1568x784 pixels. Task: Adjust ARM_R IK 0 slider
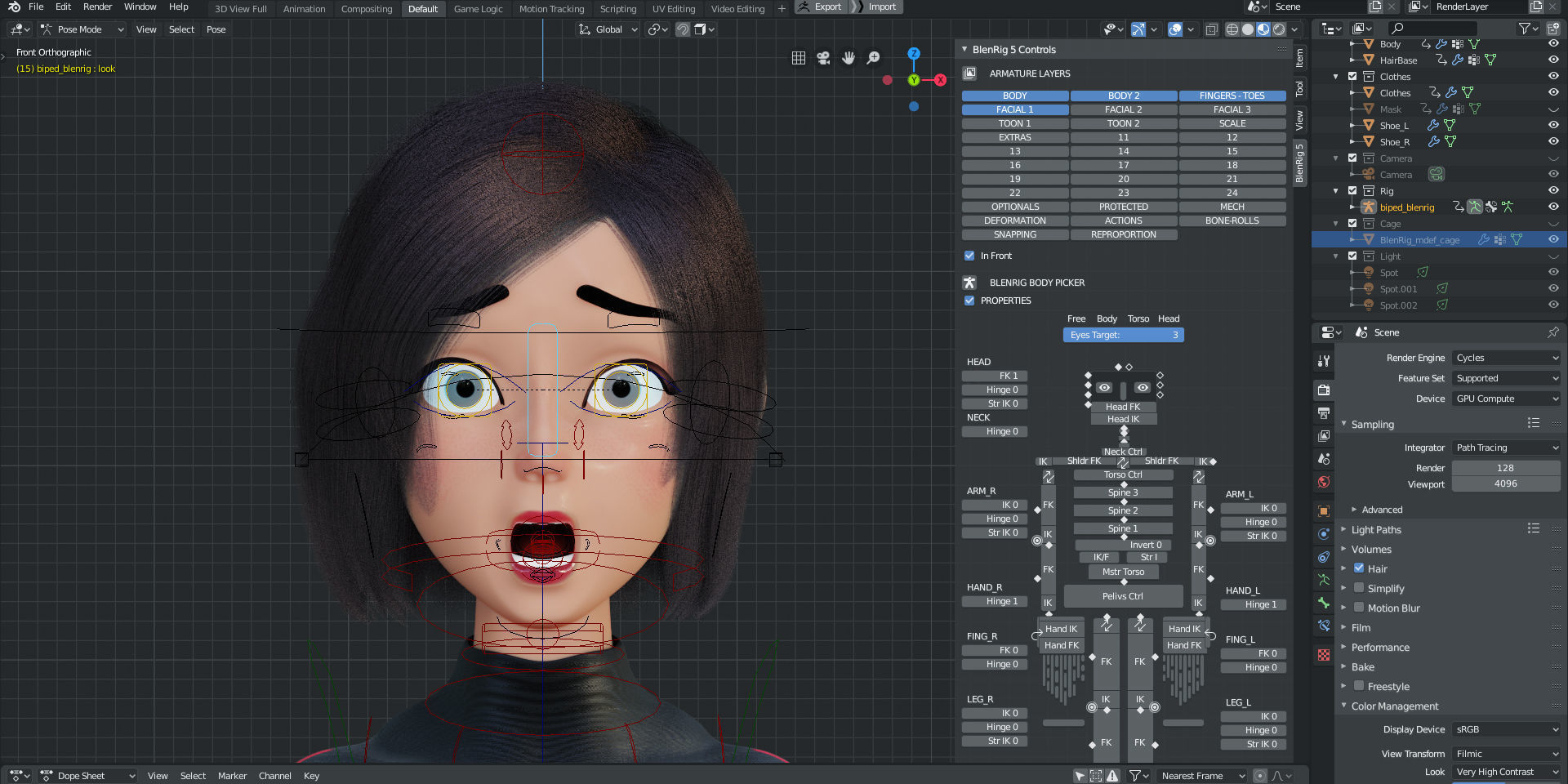995,505
